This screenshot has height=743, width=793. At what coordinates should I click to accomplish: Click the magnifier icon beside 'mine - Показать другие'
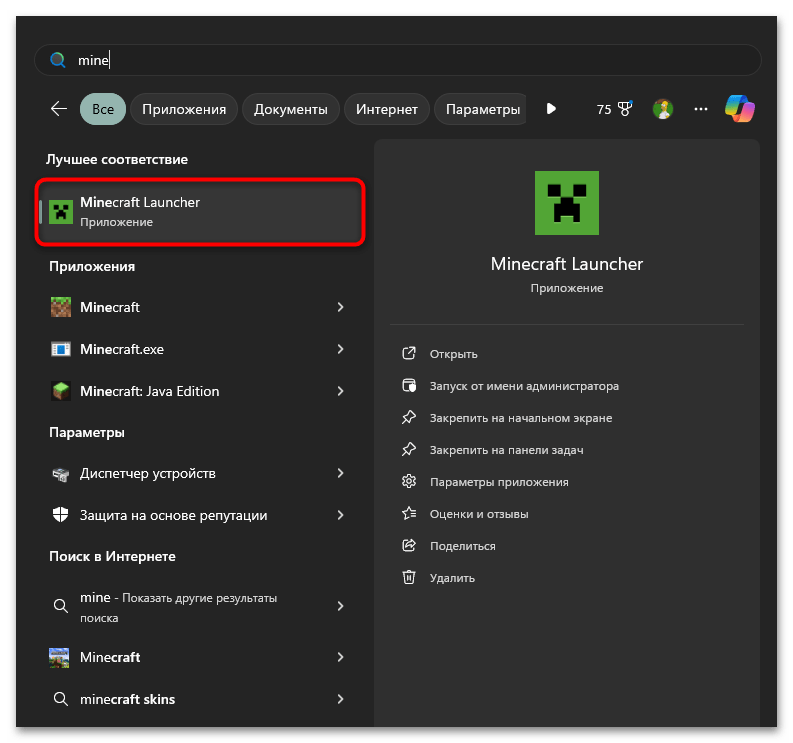(x=61, y=605)
